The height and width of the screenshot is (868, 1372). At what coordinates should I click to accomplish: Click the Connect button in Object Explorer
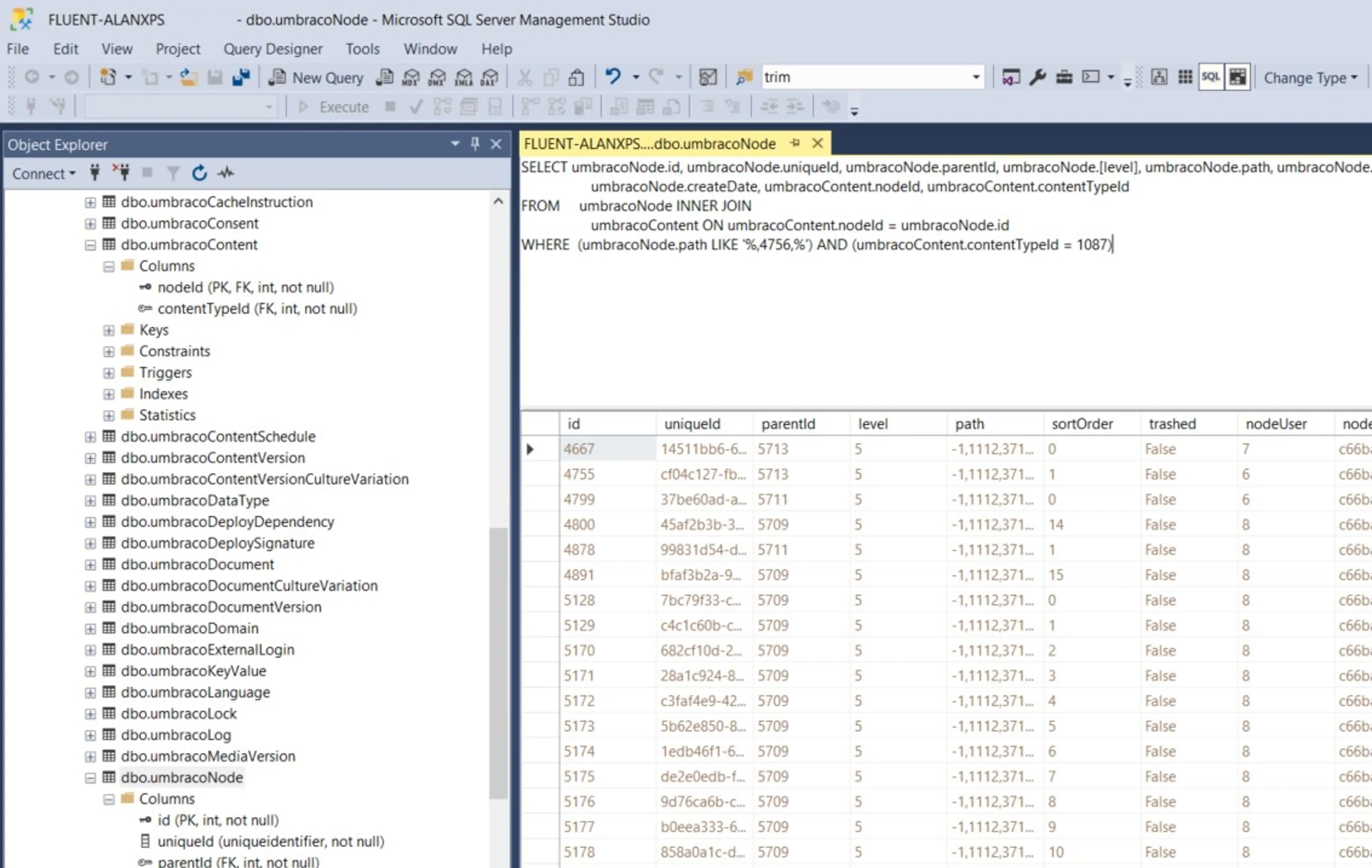[43, 174]
